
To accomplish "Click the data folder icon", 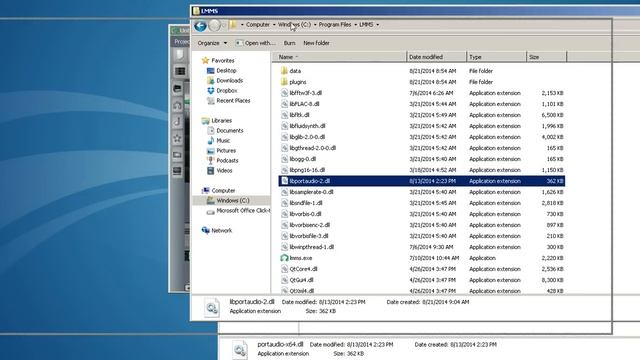I will [284, 71].
